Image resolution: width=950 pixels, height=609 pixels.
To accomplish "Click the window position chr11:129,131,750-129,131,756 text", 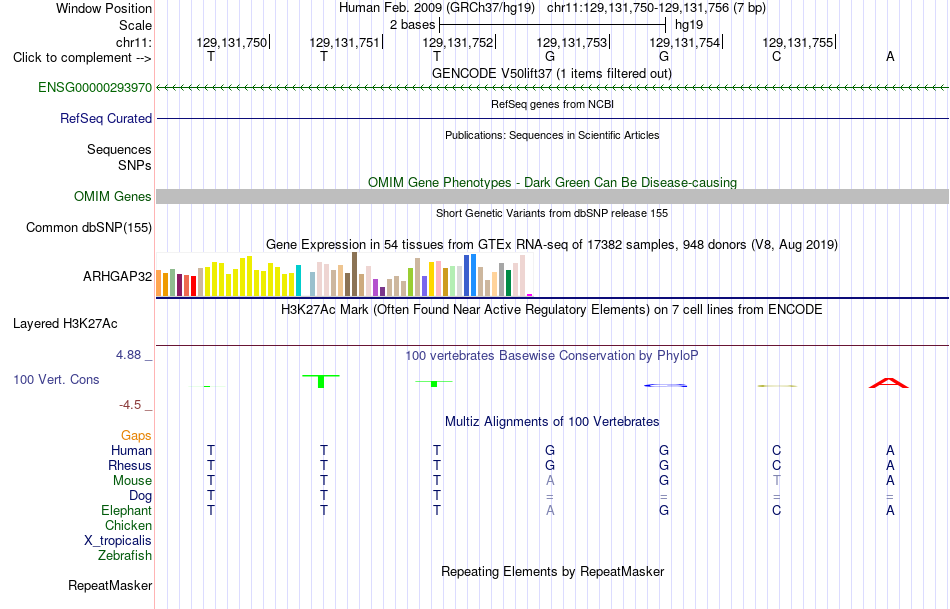I will (656, 8).
